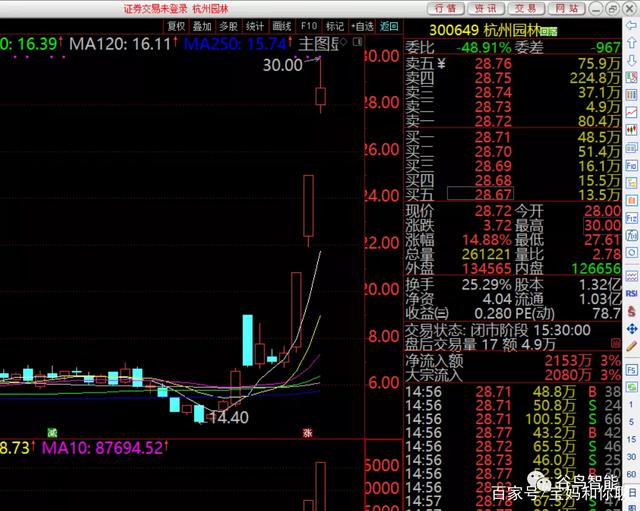Click the small icon right of 盘后交易量 row
This screenshot has height=511, width=640.
tap(616, 343)
